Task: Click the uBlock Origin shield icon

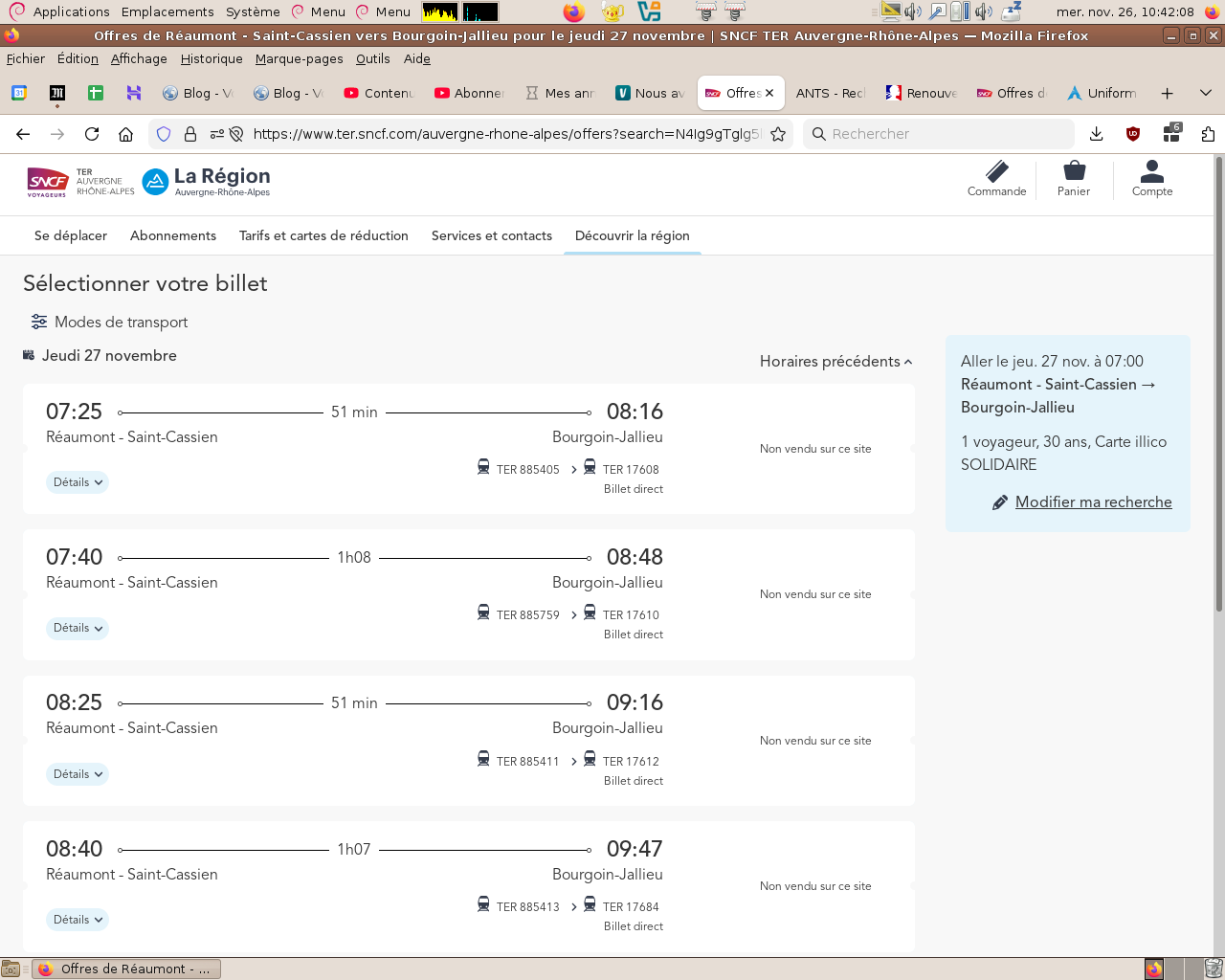Action: 1133,134
